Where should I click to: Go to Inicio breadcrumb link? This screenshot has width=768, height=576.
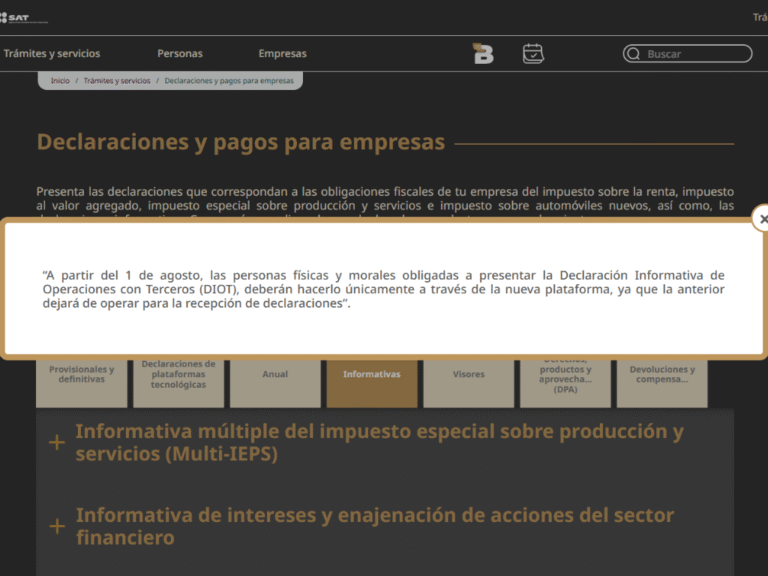pyautogui.click(x=60, y=81)
